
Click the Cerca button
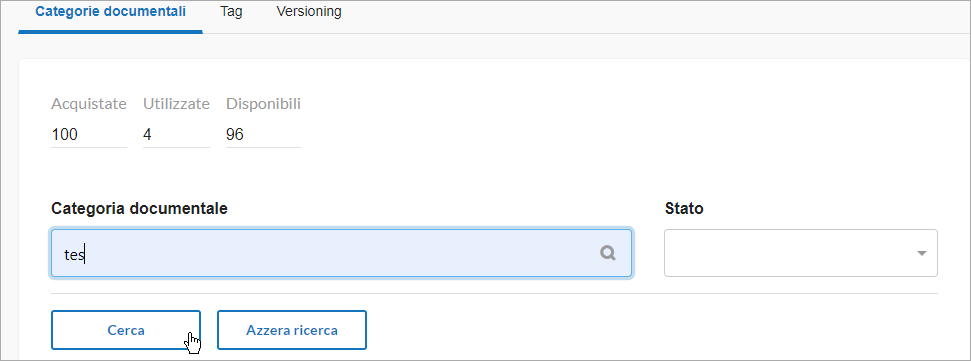click(x=126, y=330)
